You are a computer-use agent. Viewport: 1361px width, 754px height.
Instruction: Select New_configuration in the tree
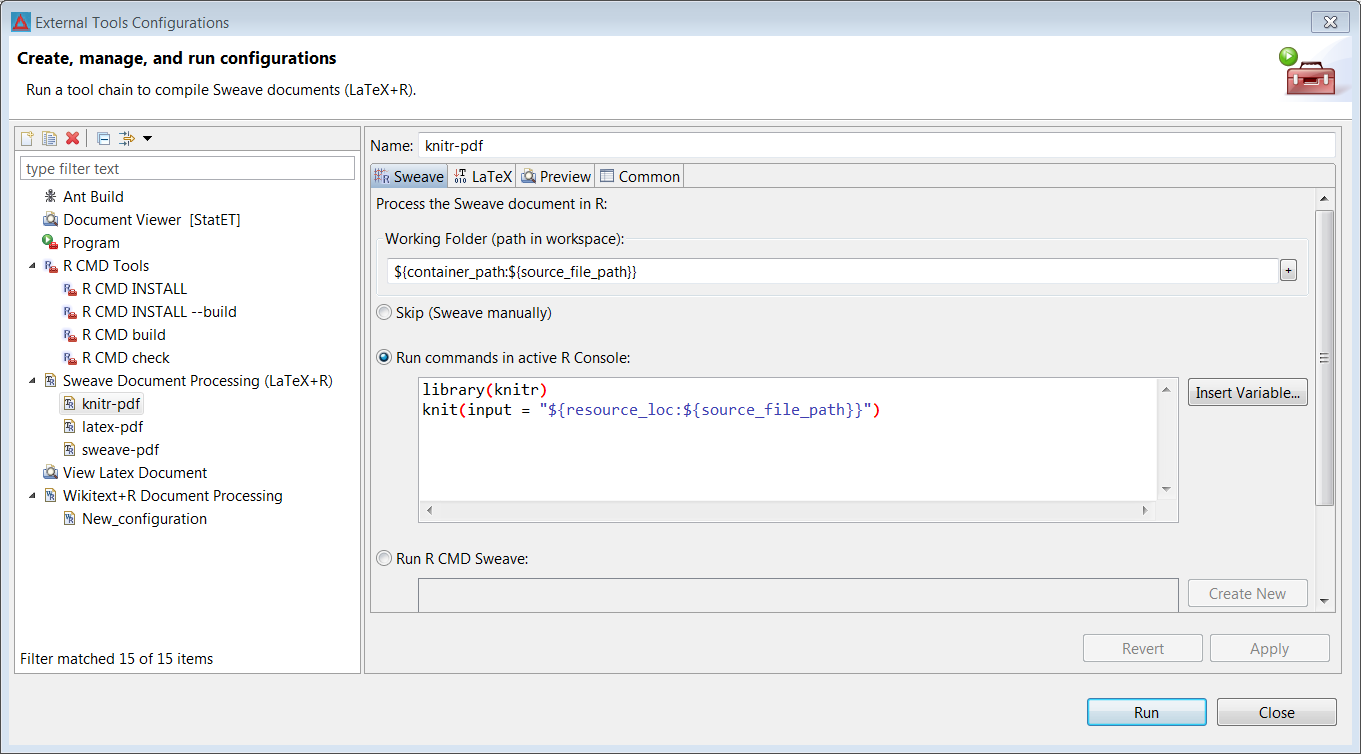144,519
